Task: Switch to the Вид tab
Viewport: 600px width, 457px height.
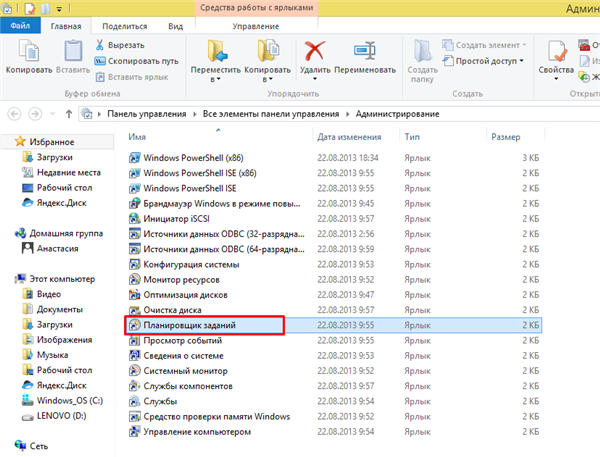Action: coord(176,26)
